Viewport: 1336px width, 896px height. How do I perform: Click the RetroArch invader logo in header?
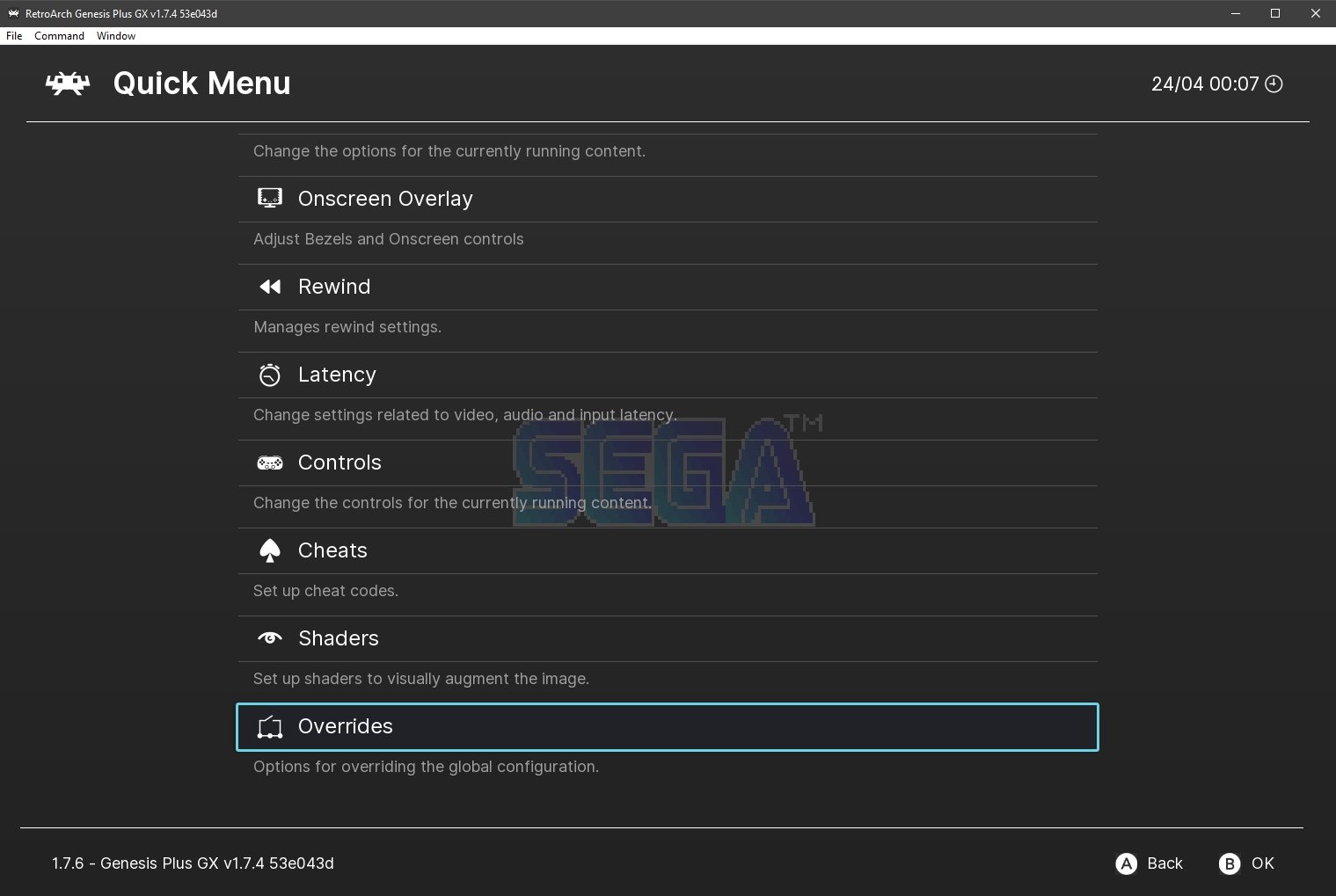click(x=68, y=84)
